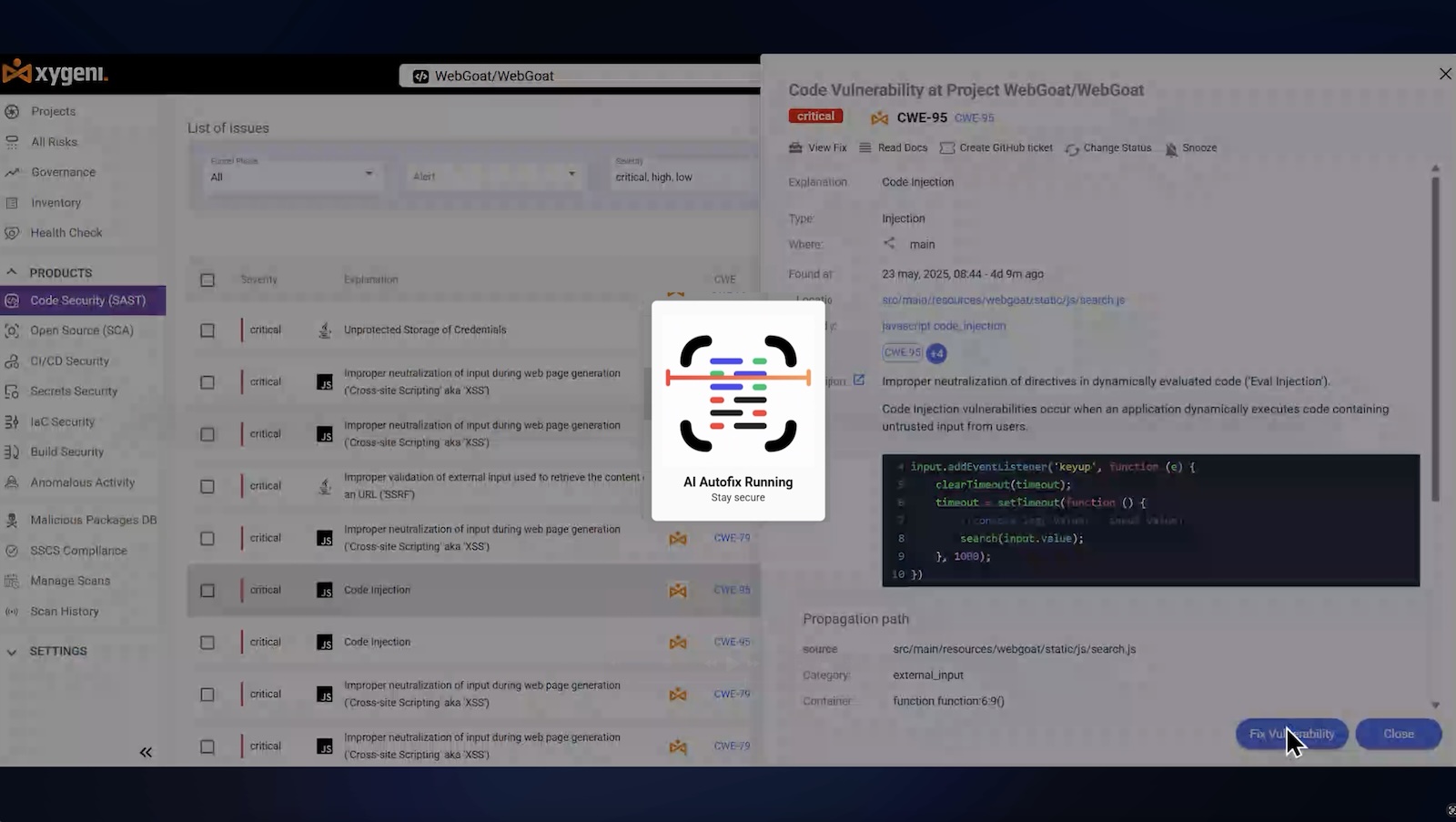Image resolution: width=1456 pixels, height=822 pixels.
Task: Click the branch icon next to main
Action: point(889,243)
